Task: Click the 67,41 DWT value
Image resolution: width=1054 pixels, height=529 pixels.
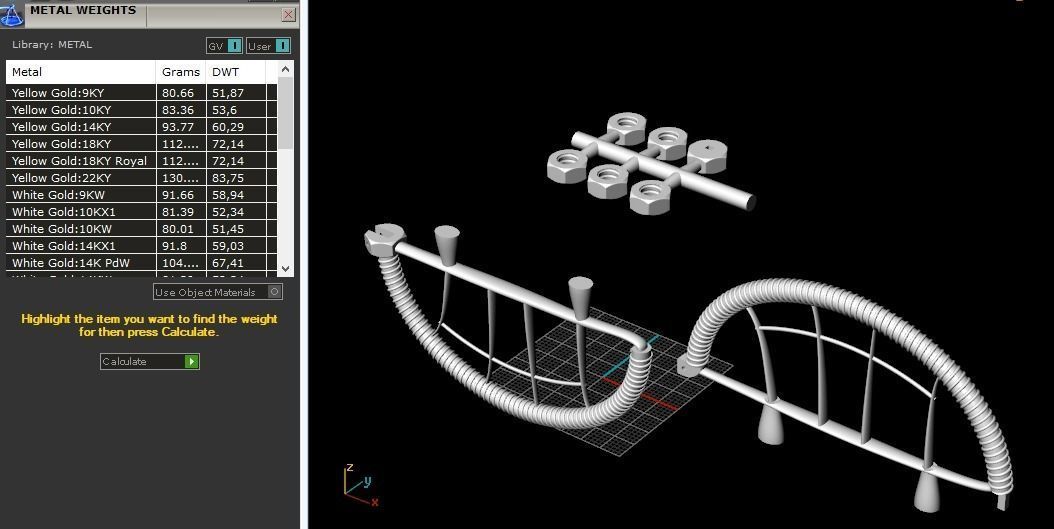Action: click(x=228, y=263)
